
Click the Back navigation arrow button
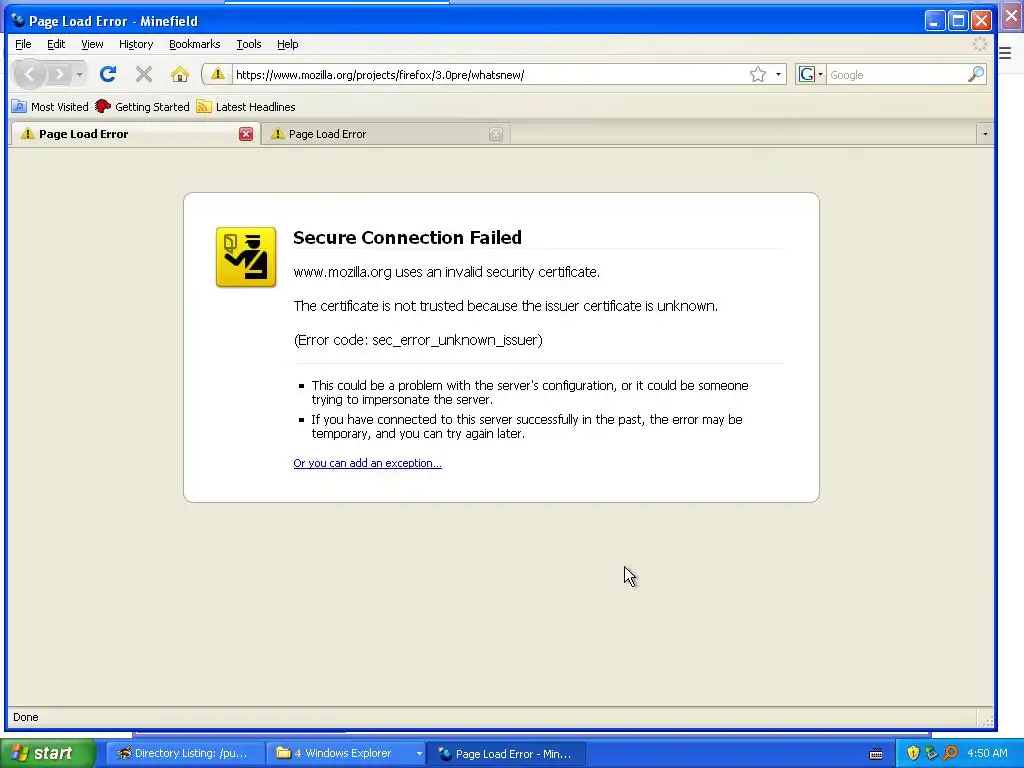[x=29, y=74]
